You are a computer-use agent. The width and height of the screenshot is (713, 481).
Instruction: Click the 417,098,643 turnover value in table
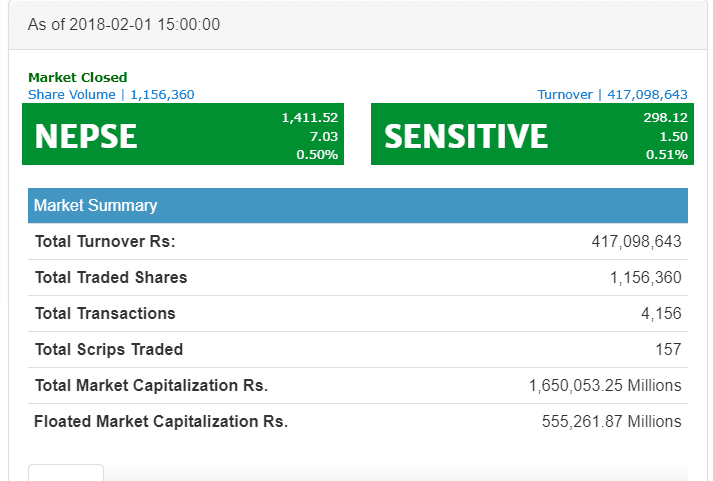(636, 241)
